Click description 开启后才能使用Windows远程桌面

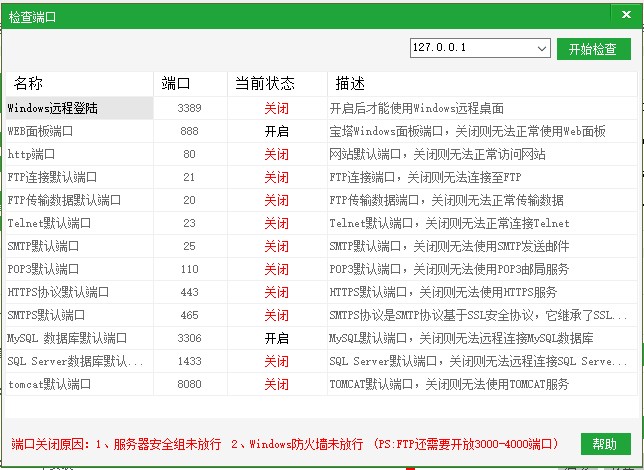[416, 108]
